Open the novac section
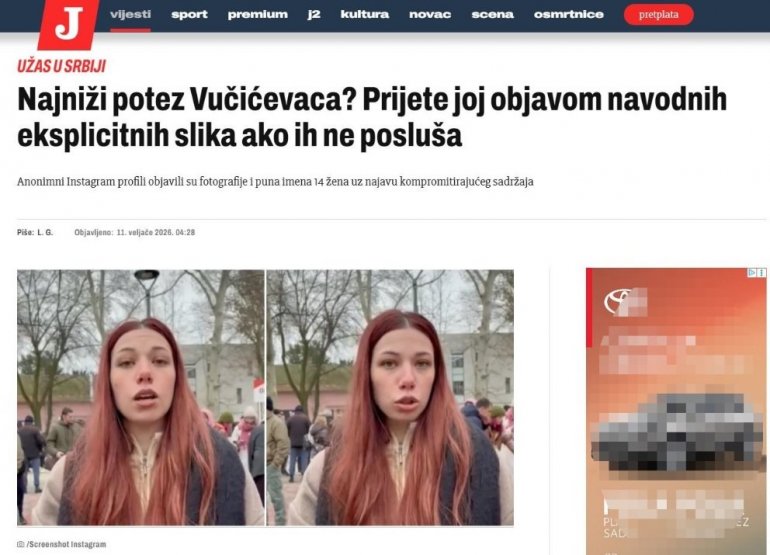 point(430,15)
